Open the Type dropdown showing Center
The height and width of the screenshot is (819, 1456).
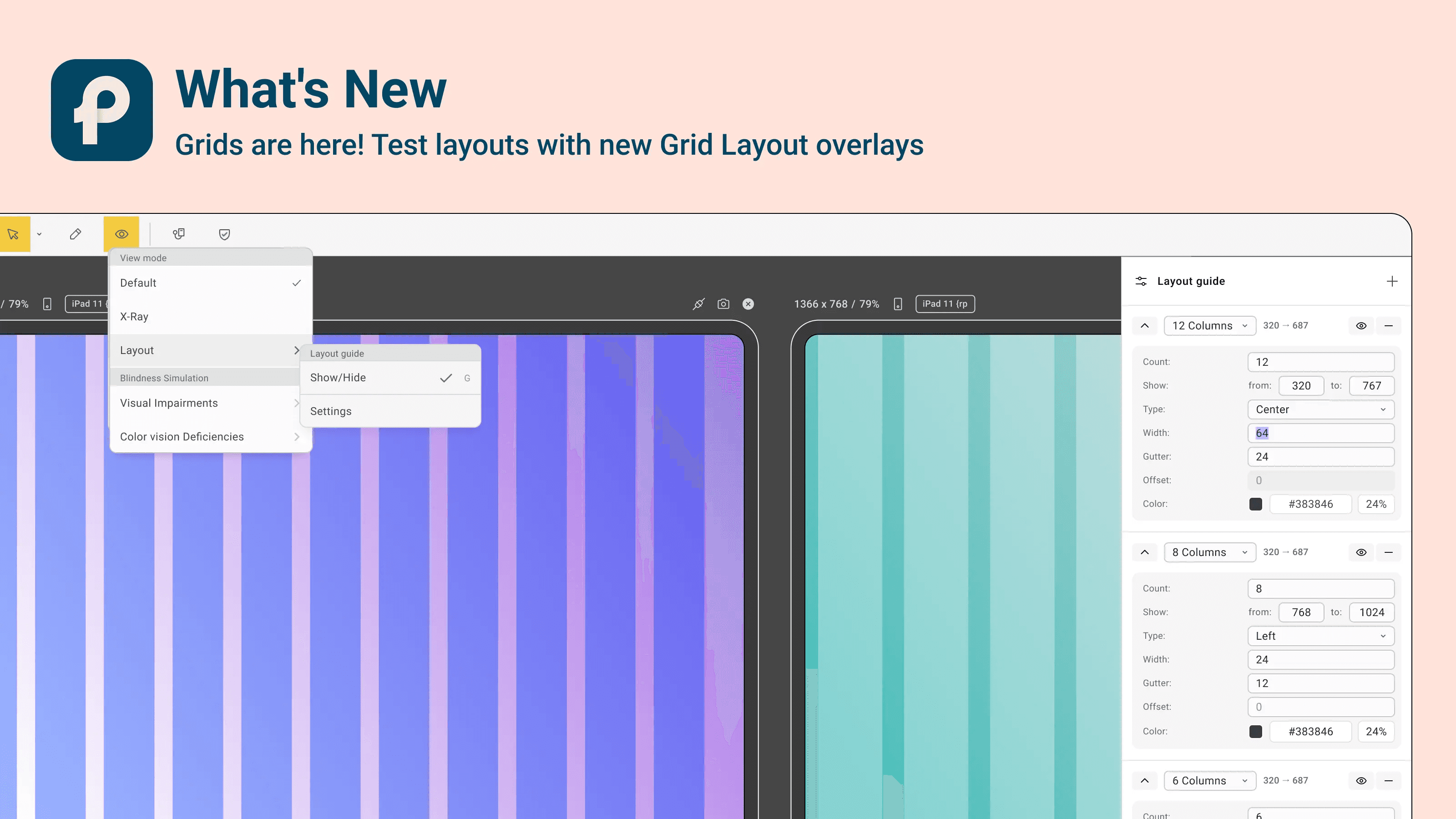pyautogui.click(x=1320, y=409)
